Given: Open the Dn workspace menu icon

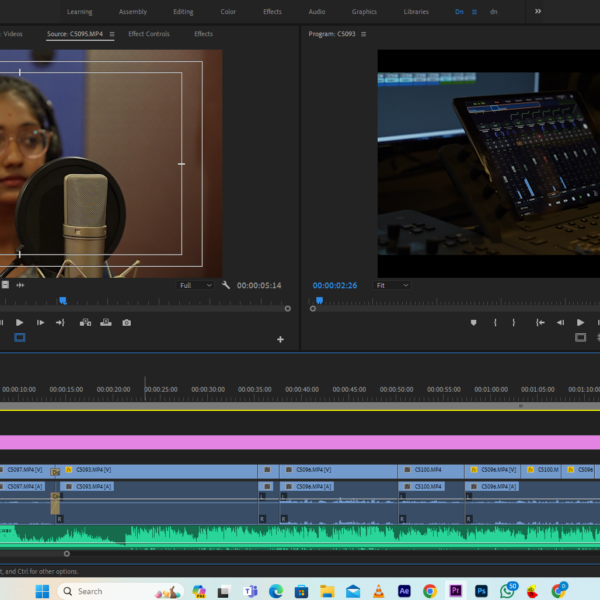Looking at the screenshot, I should [x=474, y=12].
